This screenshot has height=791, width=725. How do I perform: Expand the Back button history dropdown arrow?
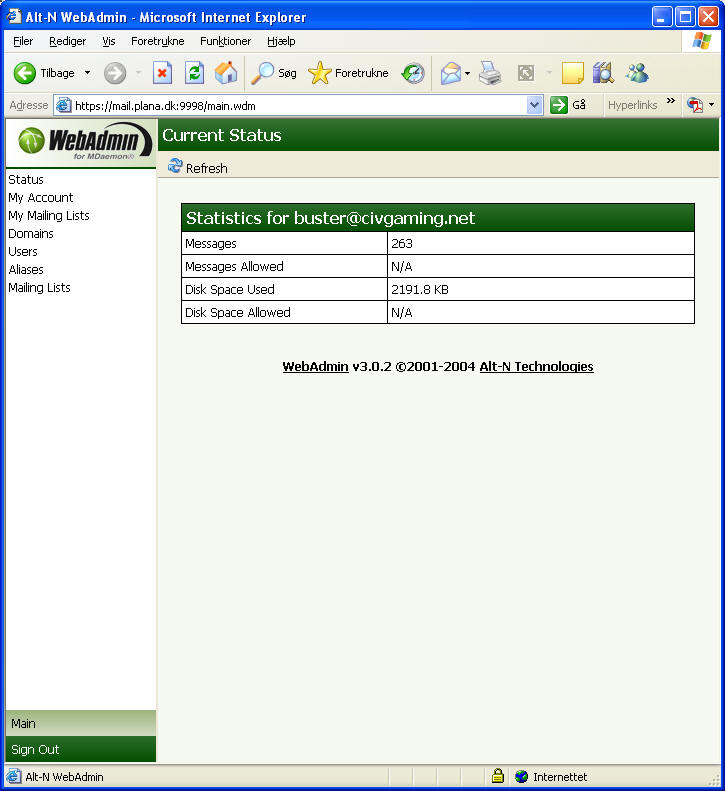(87, 73)
